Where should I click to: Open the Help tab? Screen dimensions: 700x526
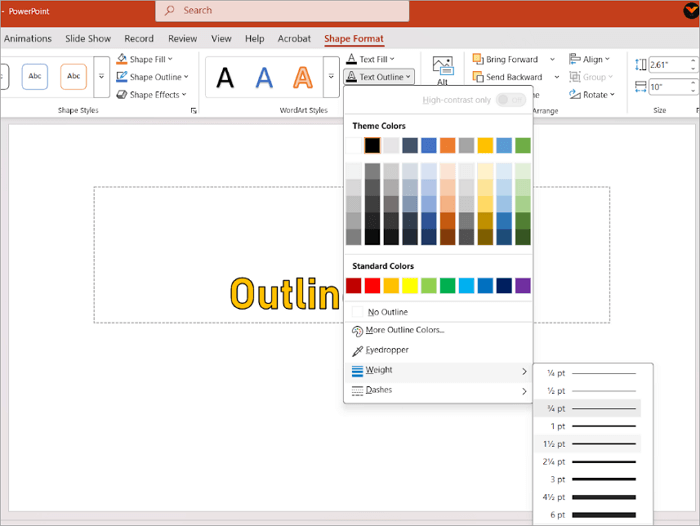(x=254, y=38)
